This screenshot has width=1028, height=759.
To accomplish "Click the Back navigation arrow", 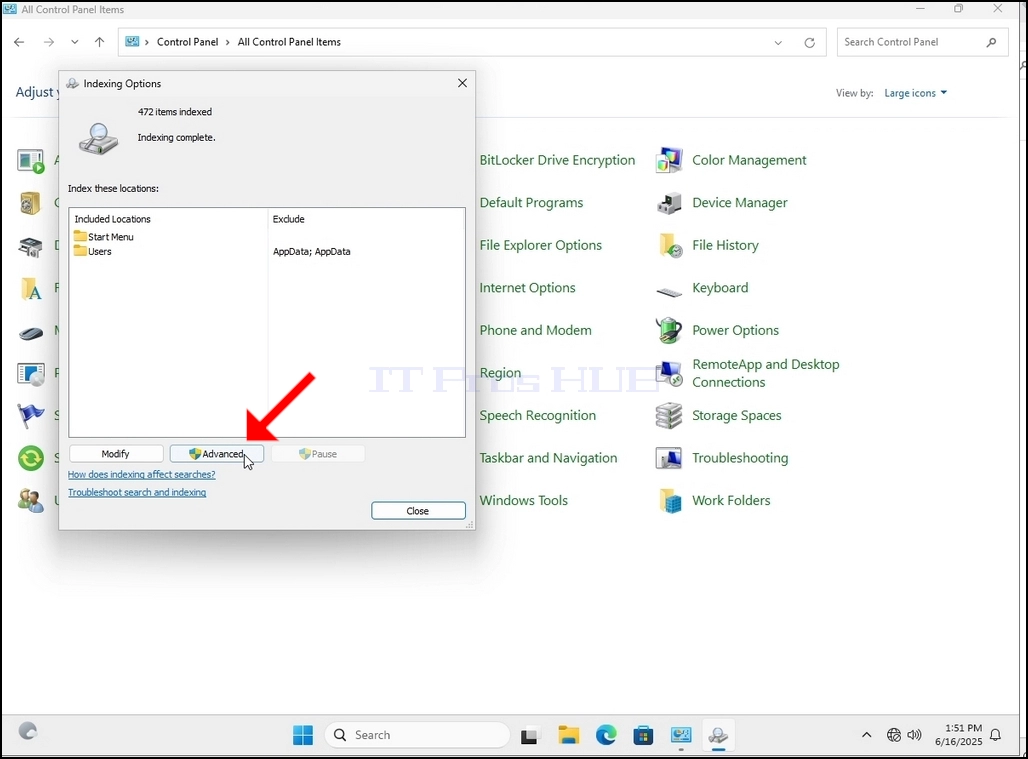I will point(19,42).
